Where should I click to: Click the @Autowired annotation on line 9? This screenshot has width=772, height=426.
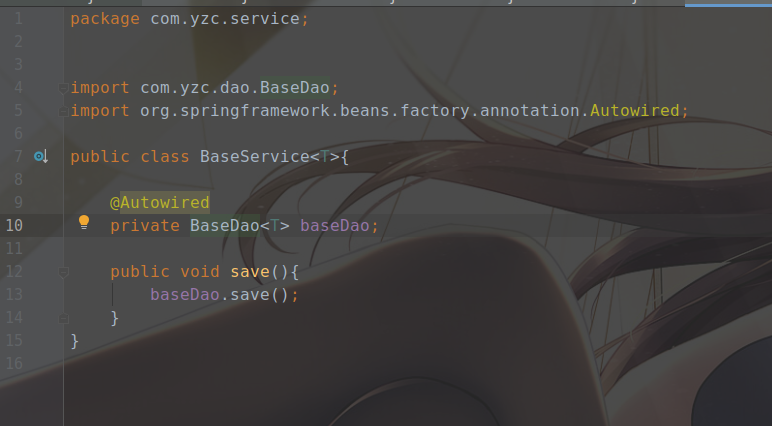point(160,202)
